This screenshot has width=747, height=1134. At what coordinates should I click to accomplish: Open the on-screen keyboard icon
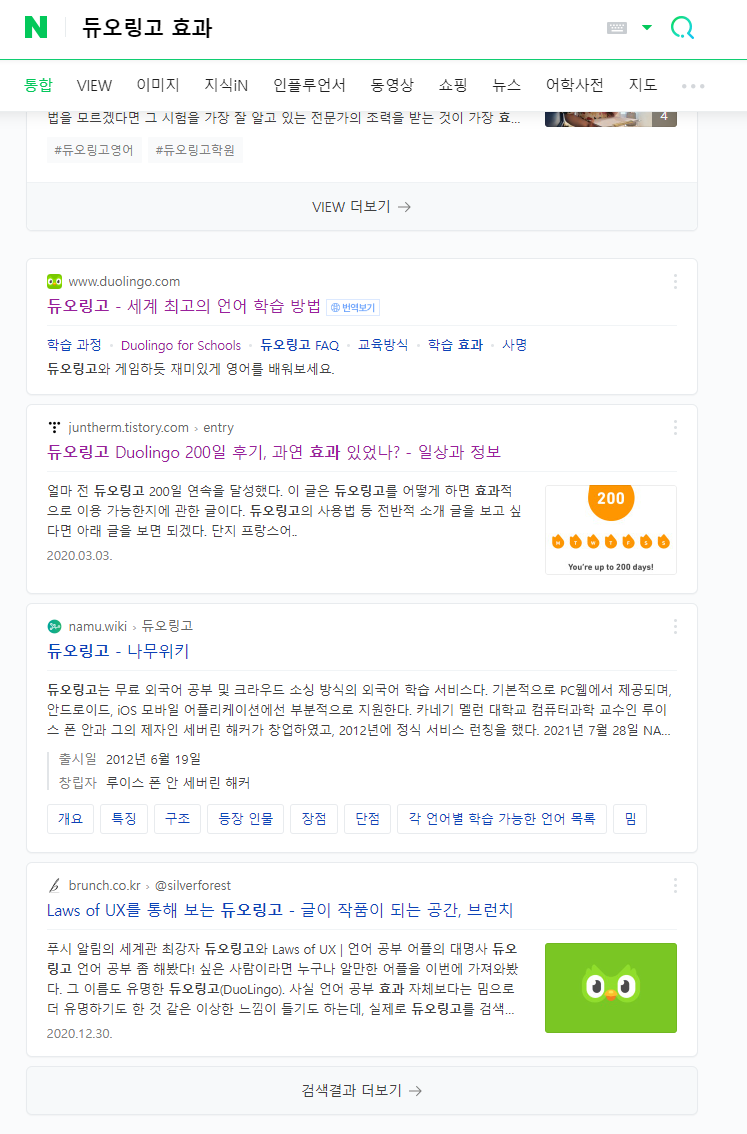617,27
